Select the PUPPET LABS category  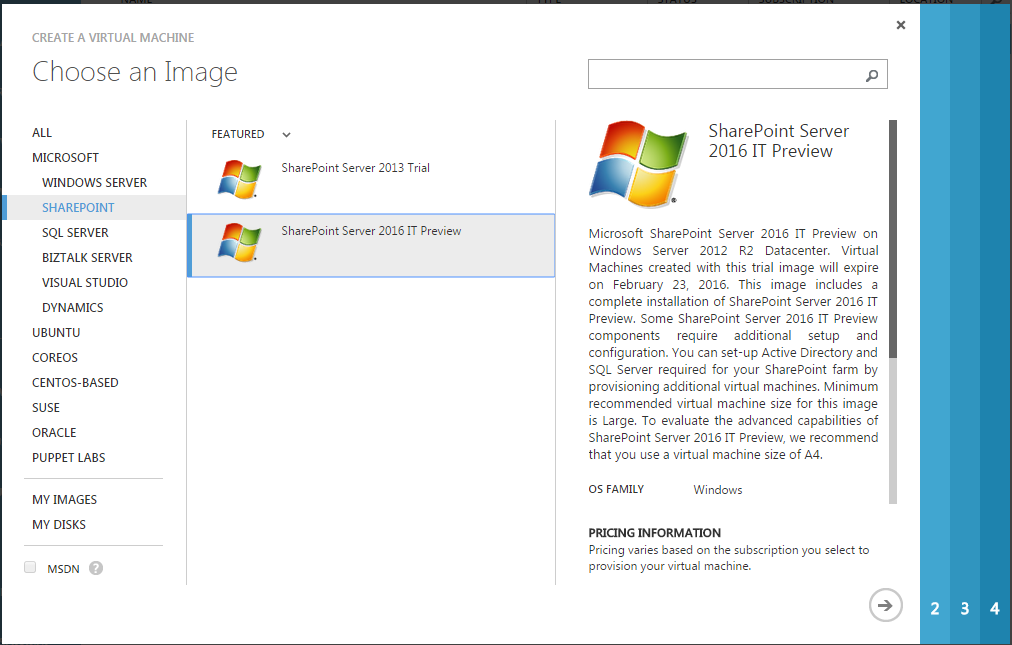click(68, 458)
